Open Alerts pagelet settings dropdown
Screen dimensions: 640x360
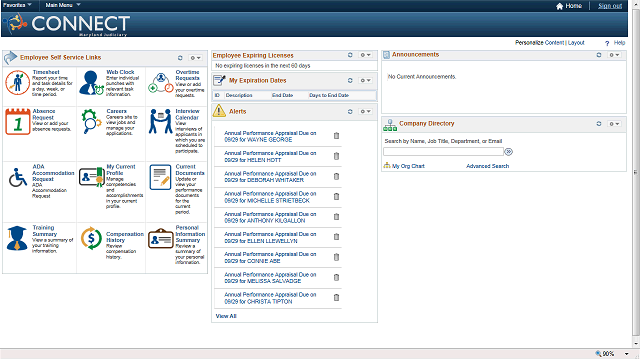click(x=365, y=111)
